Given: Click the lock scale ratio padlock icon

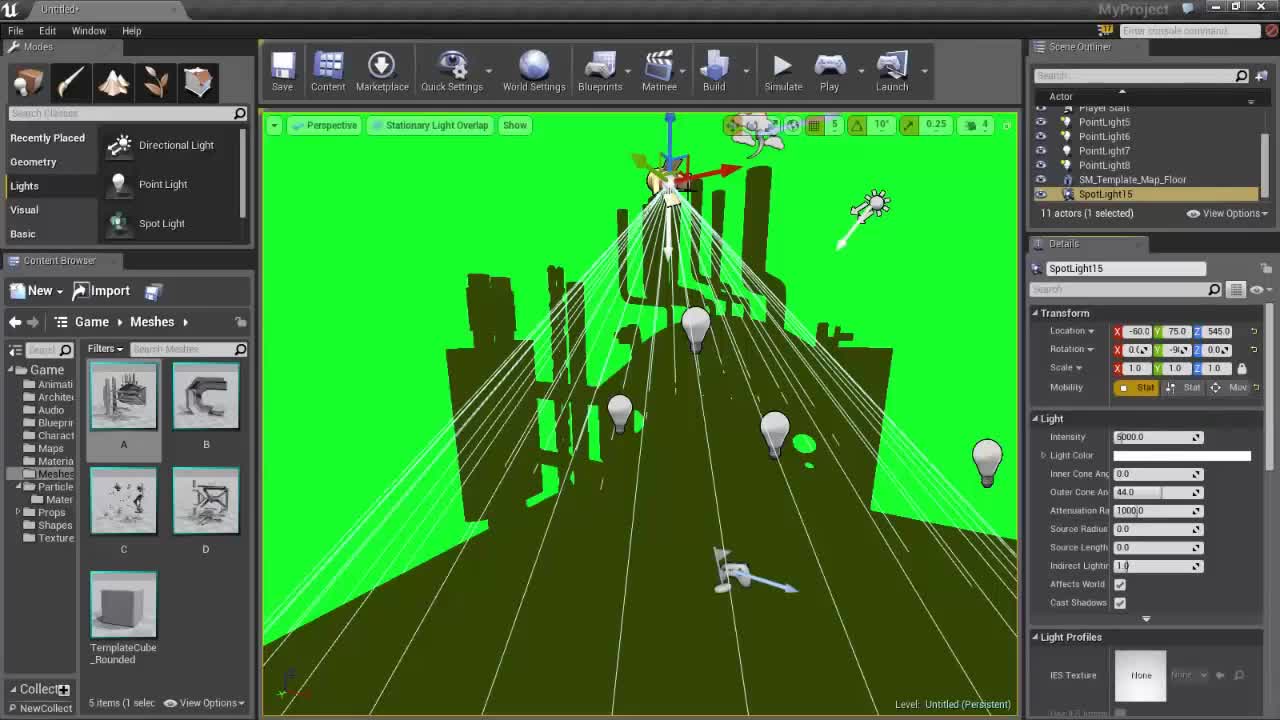Looking at the screenshot, I should pos(1242,368).
